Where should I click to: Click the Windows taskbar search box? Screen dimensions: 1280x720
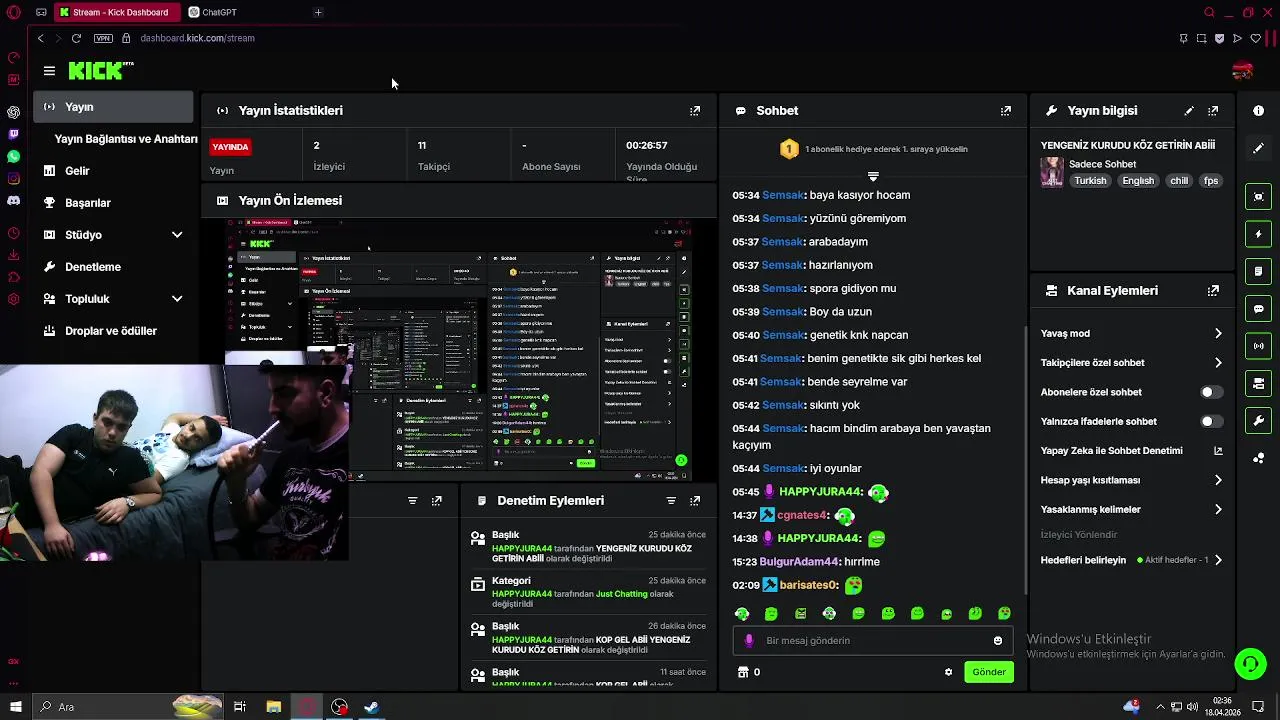127,707
